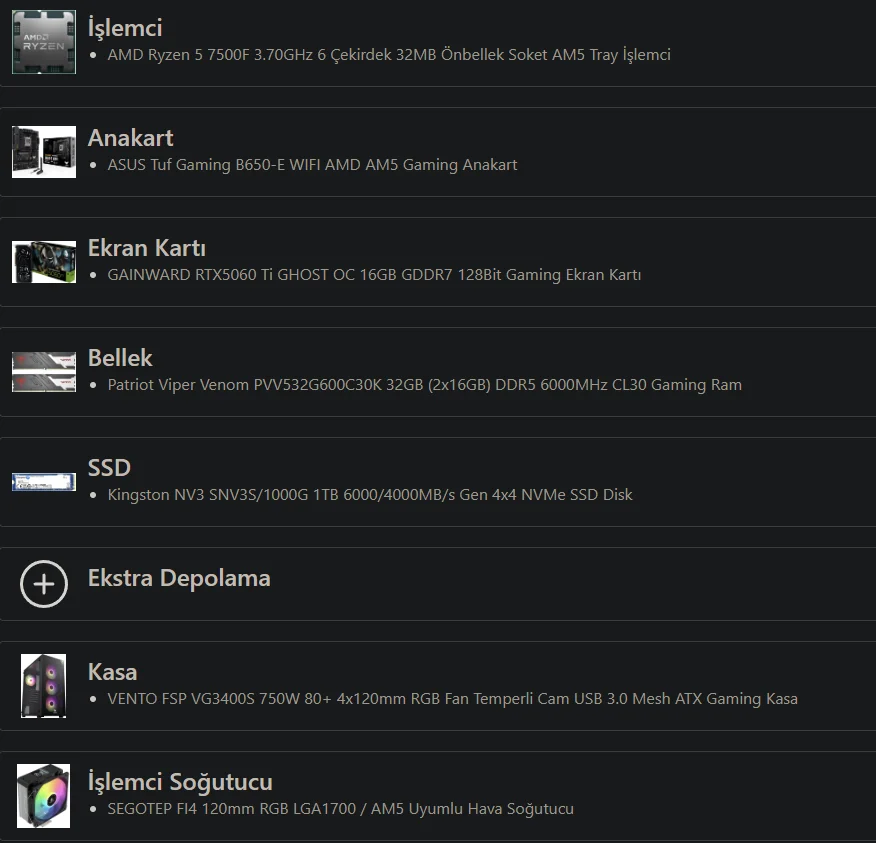Select the Gainward graphics card thumbnail

pos(44,261)
